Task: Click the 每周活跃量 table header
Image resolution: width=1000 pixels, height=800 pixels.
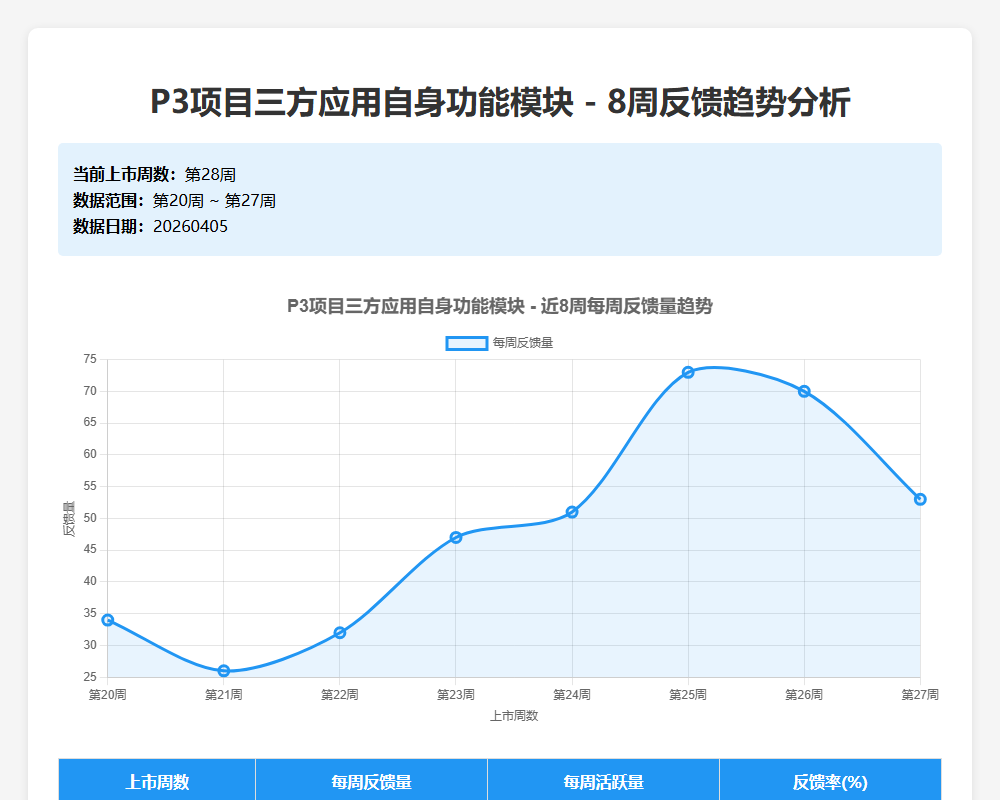Action: (603, 781)
